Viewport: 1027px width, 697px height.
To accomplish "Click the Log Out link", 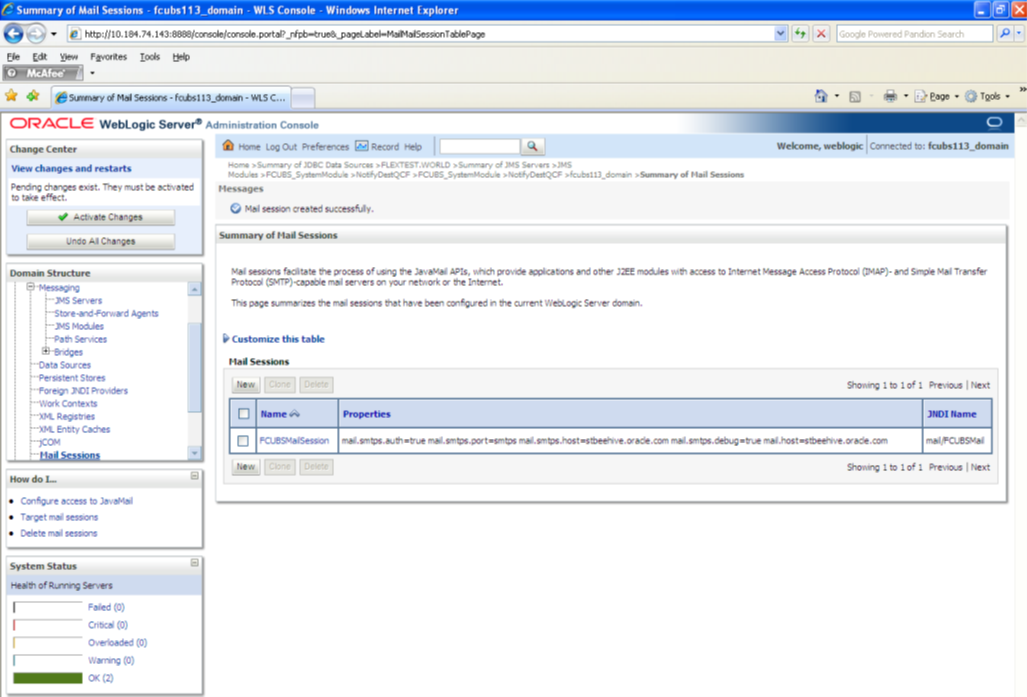I will tap(281, 147).
